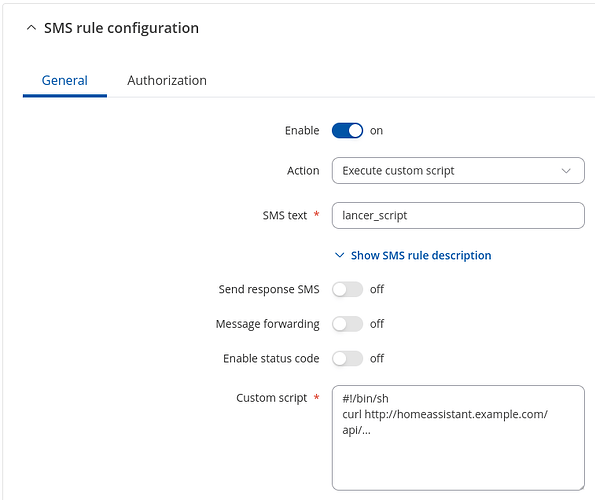Click chevron beside Show SMS rule description
Viewport: 595px width, 500px height.
339,255
